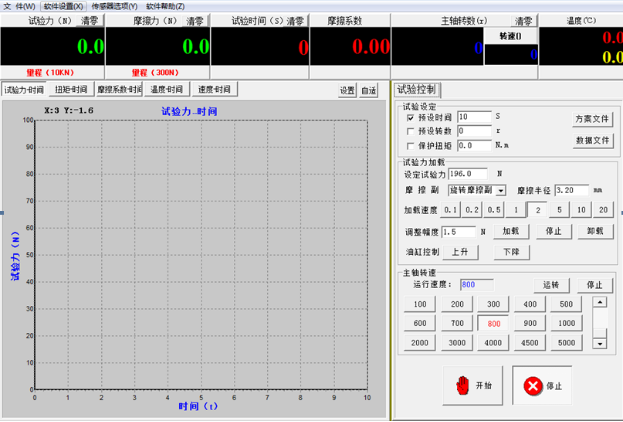
Task: Switch to the 温度-时间 graph tab
Action: pos(169,89)
